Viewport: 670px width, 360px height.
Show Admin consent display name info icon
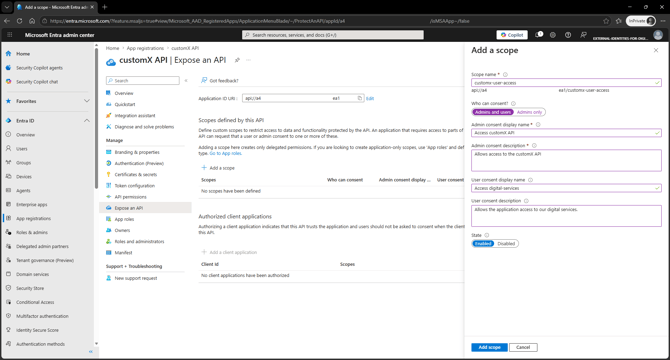538,125
